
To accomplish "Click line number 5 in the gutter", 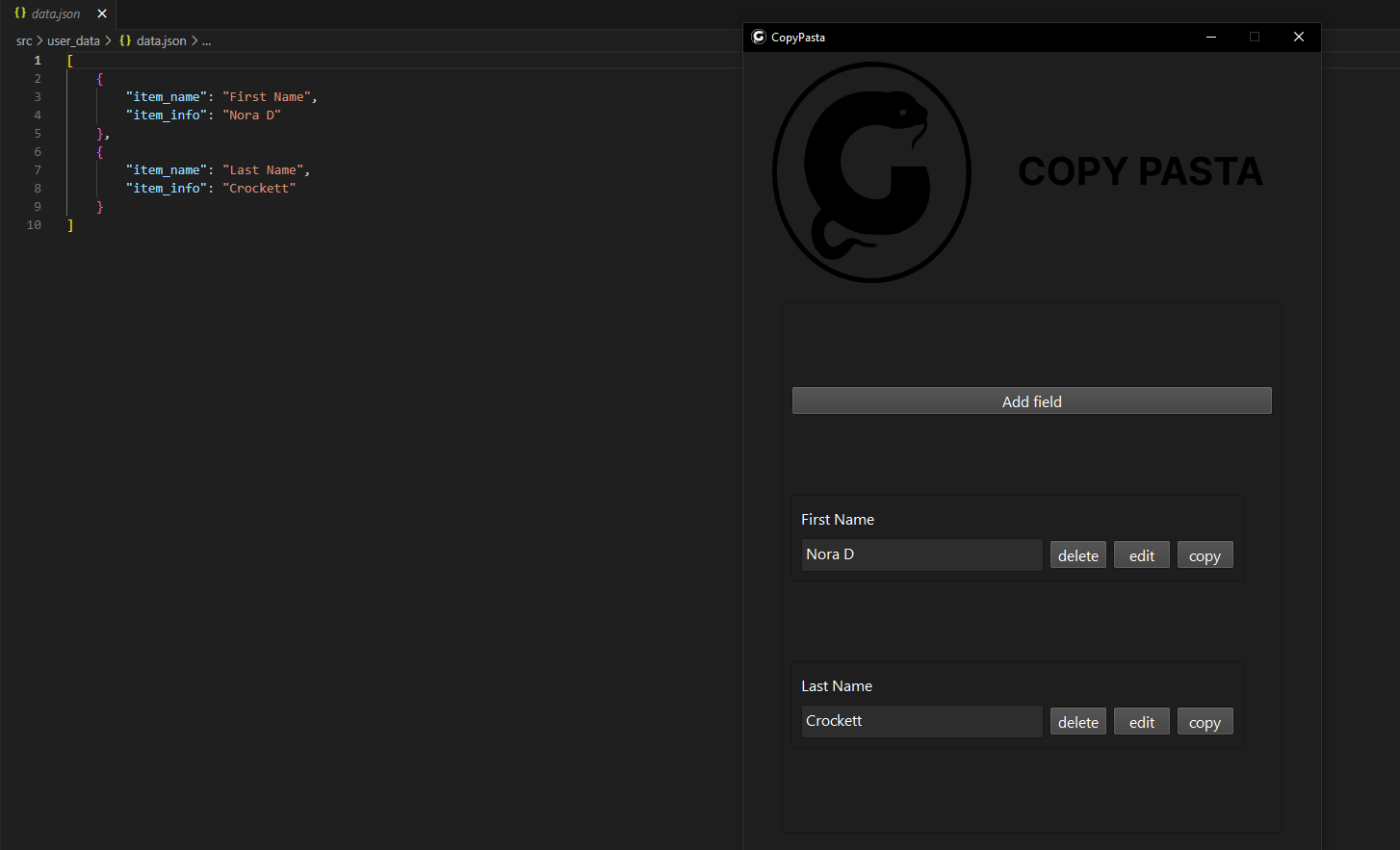I will (x=38, y=133).
